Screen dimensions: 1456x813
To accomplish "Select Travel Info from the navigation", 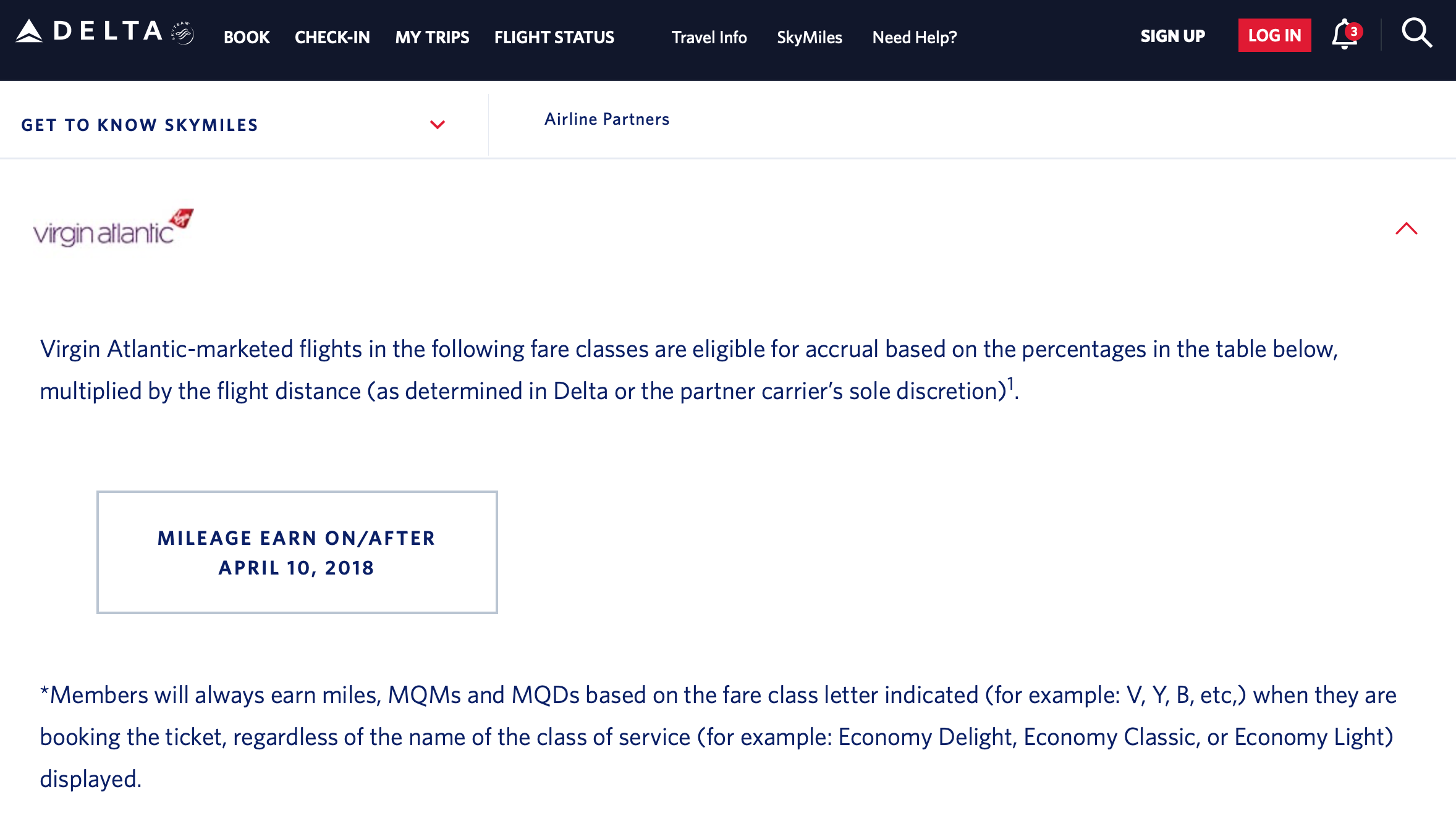I will [x=709, y=37].
